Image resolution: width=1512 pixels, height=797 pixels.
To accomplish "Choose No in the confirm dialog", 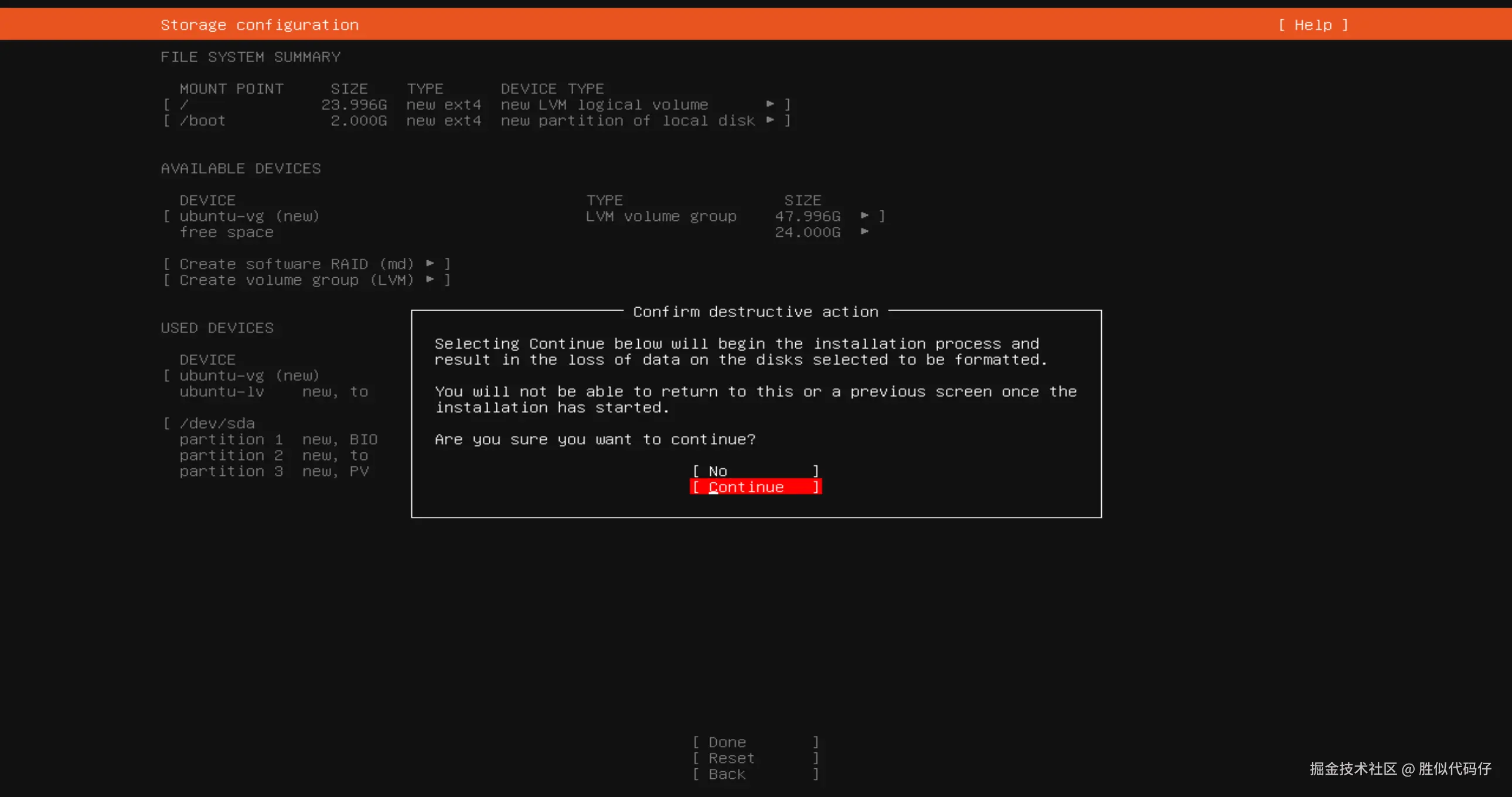I will pyautogui.click(x=755, y=471).
